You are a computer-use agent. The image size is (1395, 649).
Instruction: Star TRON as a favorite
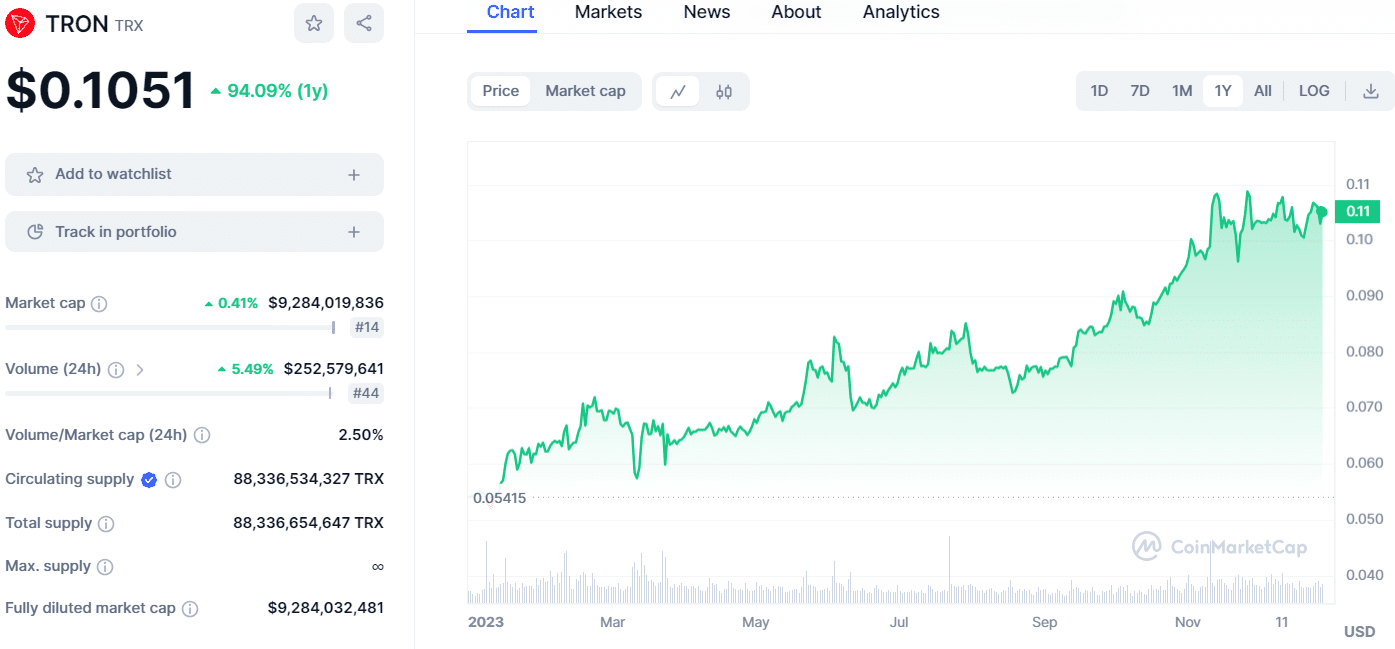(314, 23)
